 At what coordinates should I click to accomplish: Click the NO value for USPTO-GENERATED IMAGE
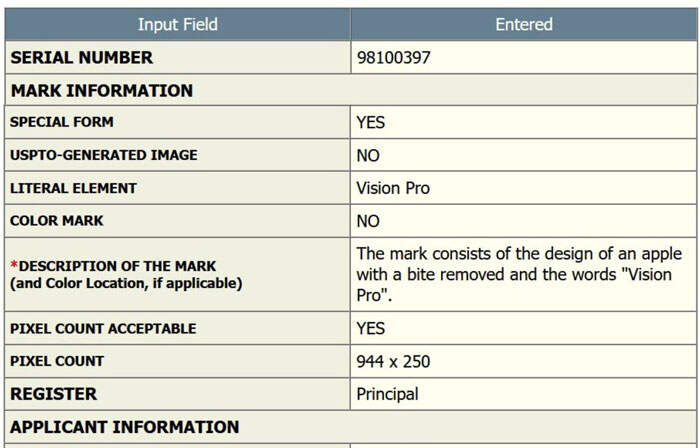click(x=368, y=156)
